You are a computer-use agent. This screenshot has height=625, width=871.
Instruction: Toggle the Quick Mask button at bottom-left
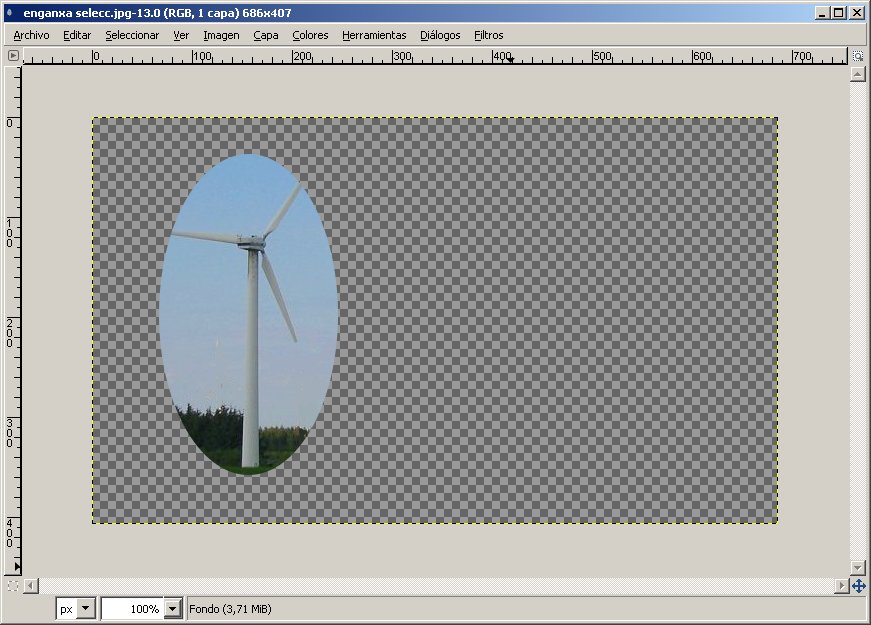click(13, 586)
